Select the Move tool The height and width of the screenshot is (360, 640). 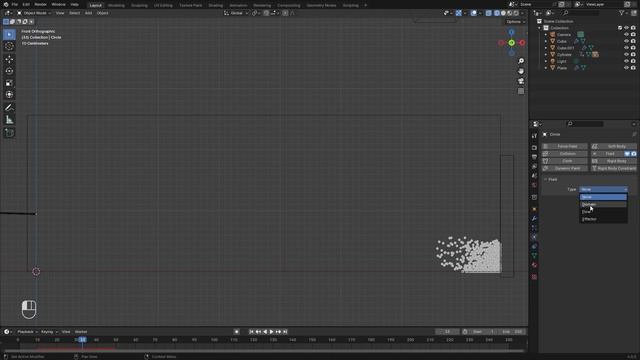click(9, 59)
